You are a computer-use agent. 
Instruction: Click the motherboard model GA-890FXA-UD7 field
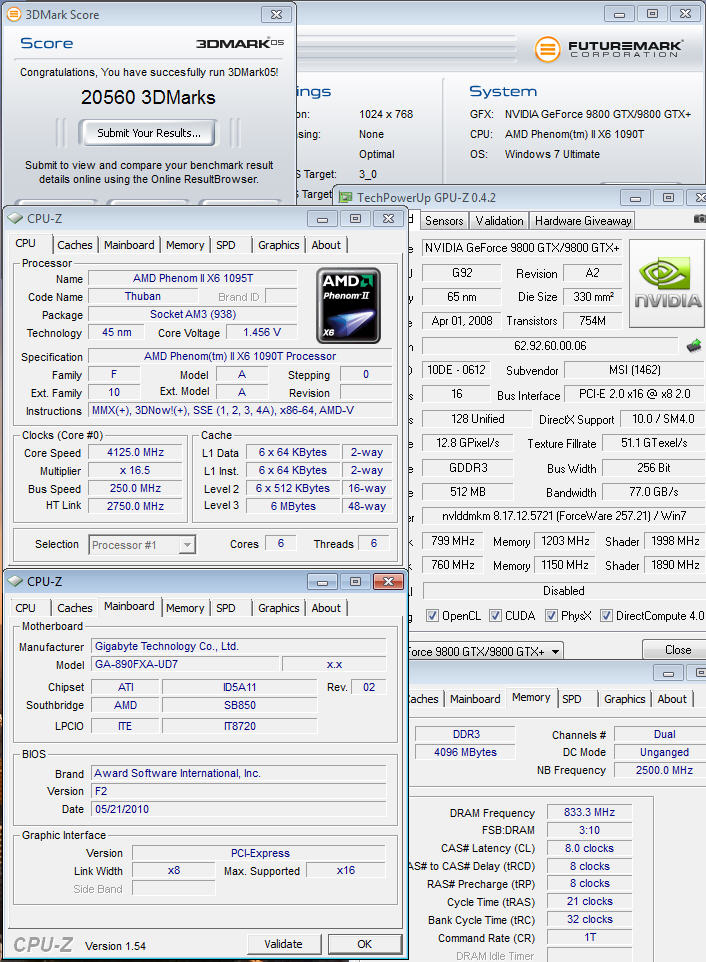pyautogui.click(x=186, y=664)
